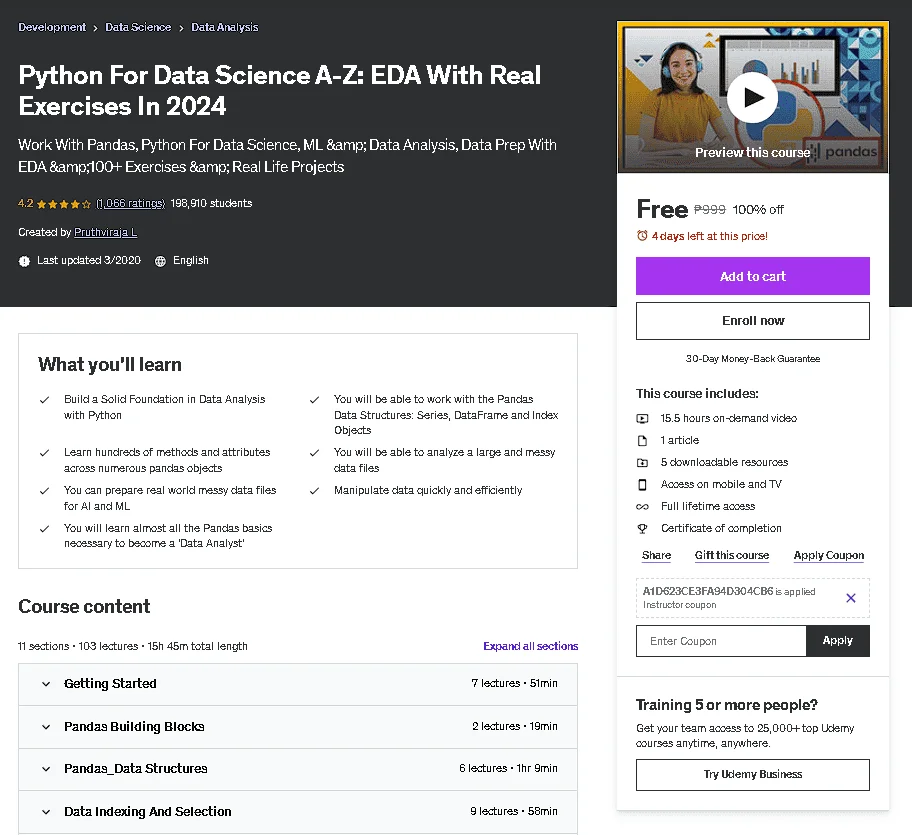Open the Data Science breadcrumb
This screenshot has width=912, height=835.
coord(138,27)
